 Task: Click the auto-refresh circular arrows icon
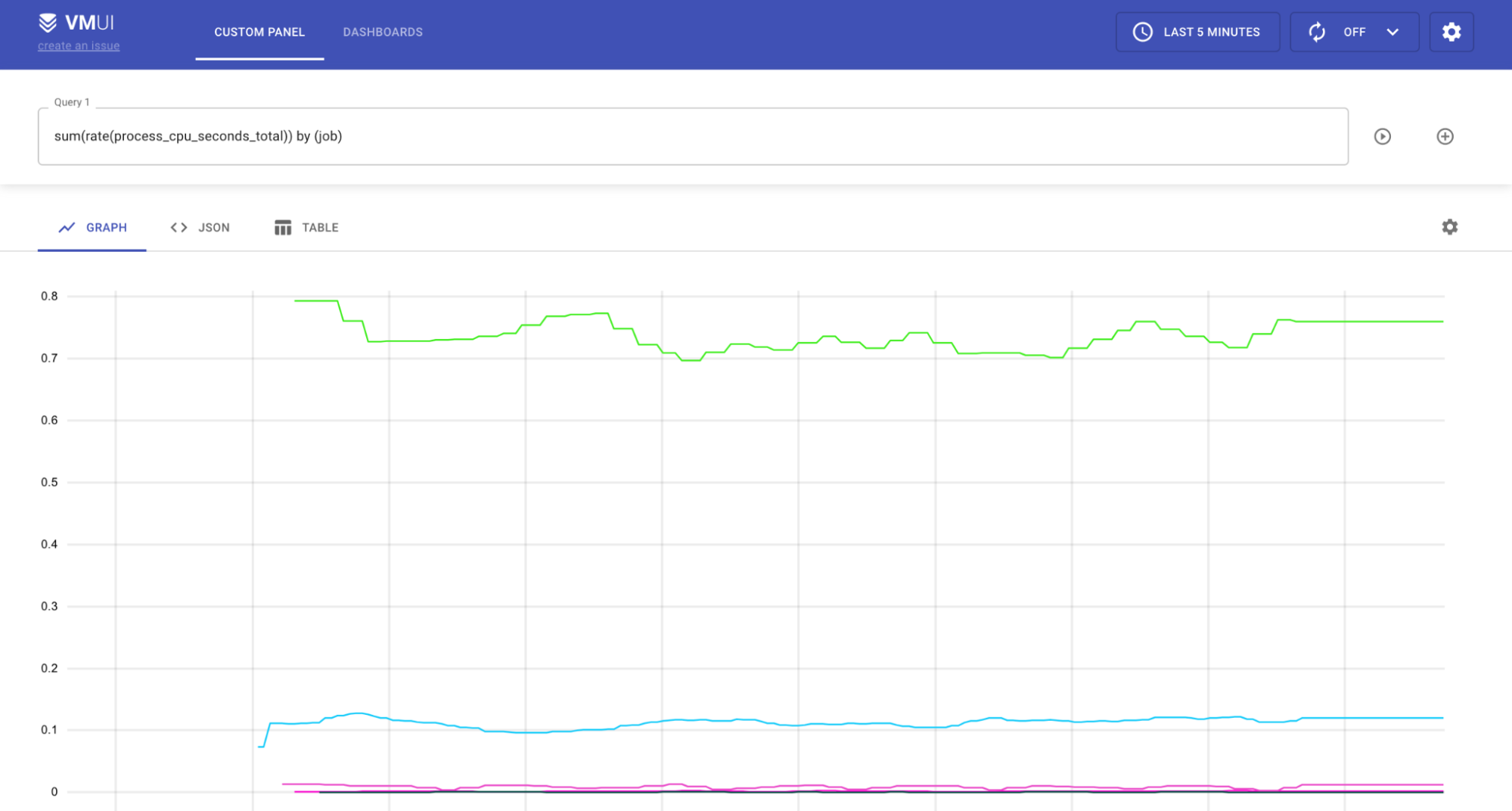1317,32
